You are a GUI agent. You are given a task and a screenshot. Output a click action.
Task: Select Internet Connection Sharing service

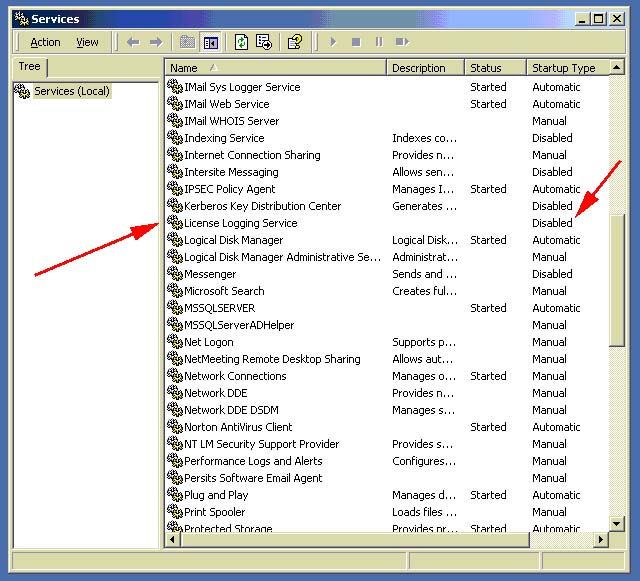(252, 155)
